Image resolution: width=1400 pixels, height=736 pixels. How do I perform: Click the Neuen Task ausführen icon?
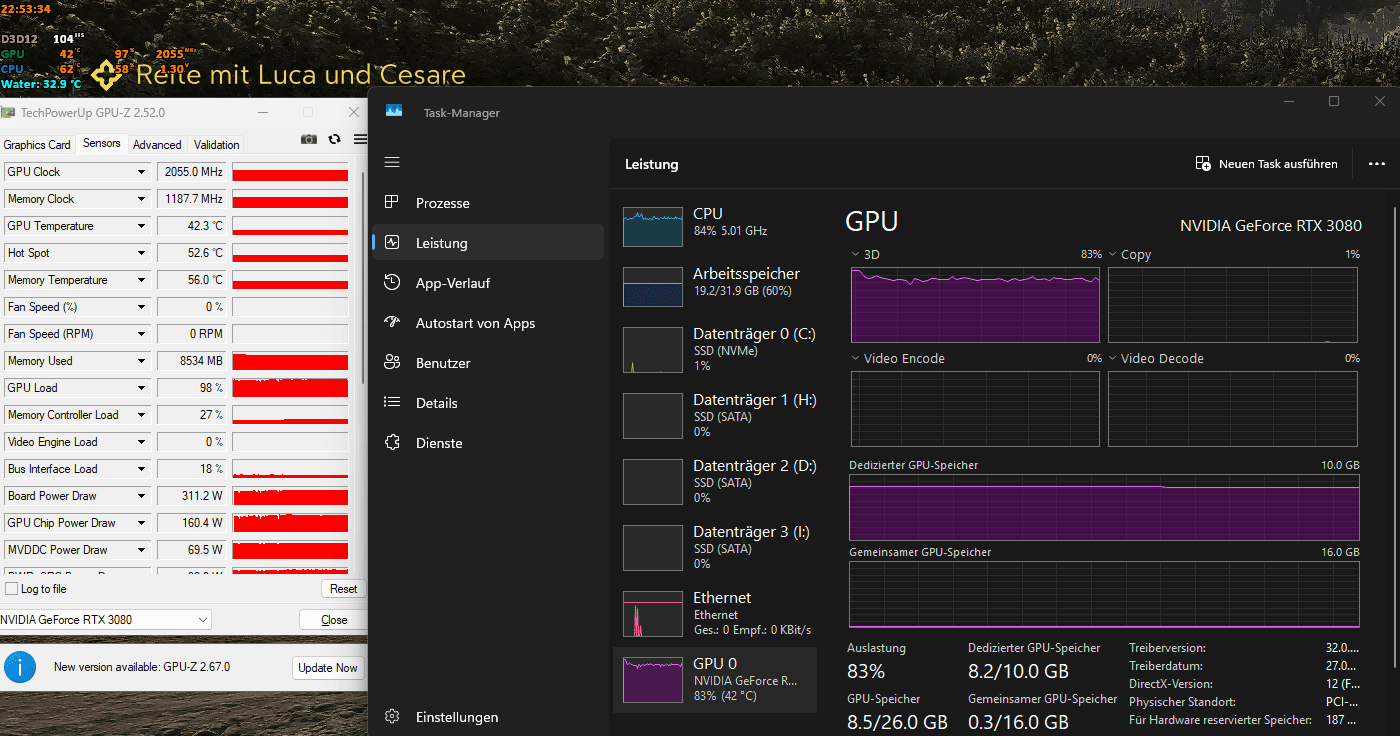click(1203, 163)
